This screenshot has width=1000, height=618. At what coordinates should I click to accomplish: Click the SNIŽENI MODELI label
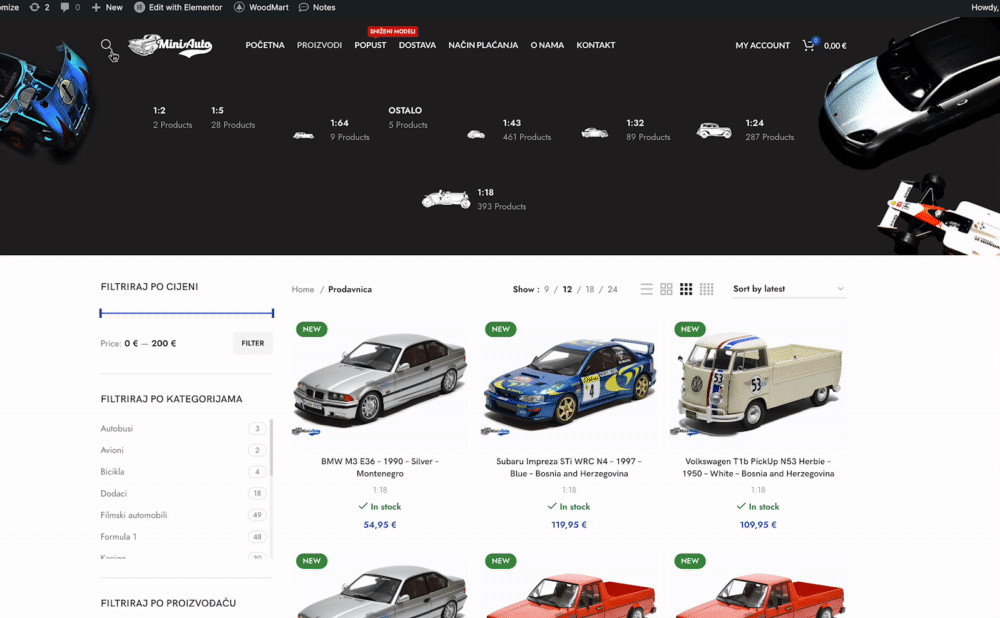point(393,31)
